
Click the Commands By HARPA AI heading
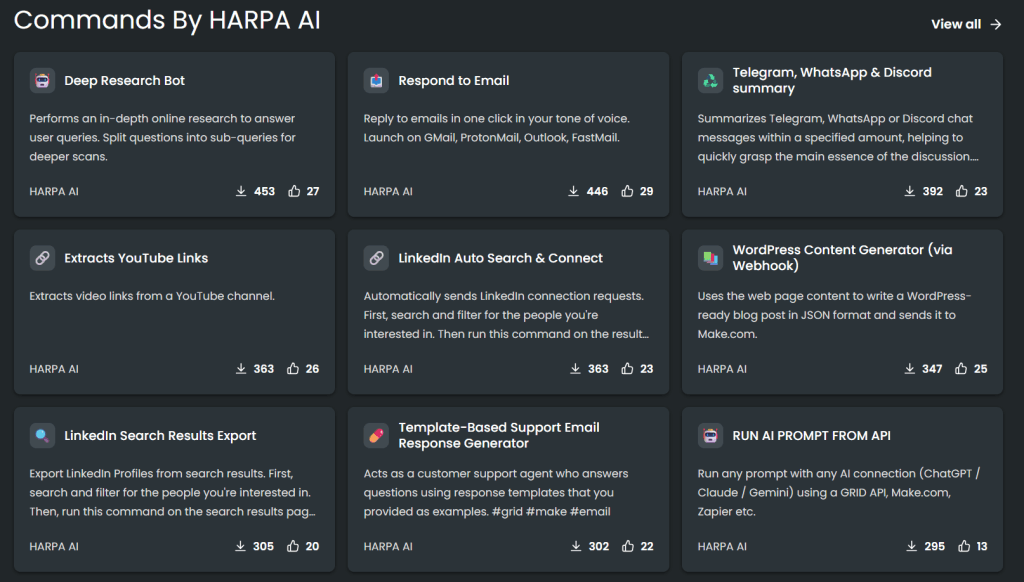click(167, 20)
